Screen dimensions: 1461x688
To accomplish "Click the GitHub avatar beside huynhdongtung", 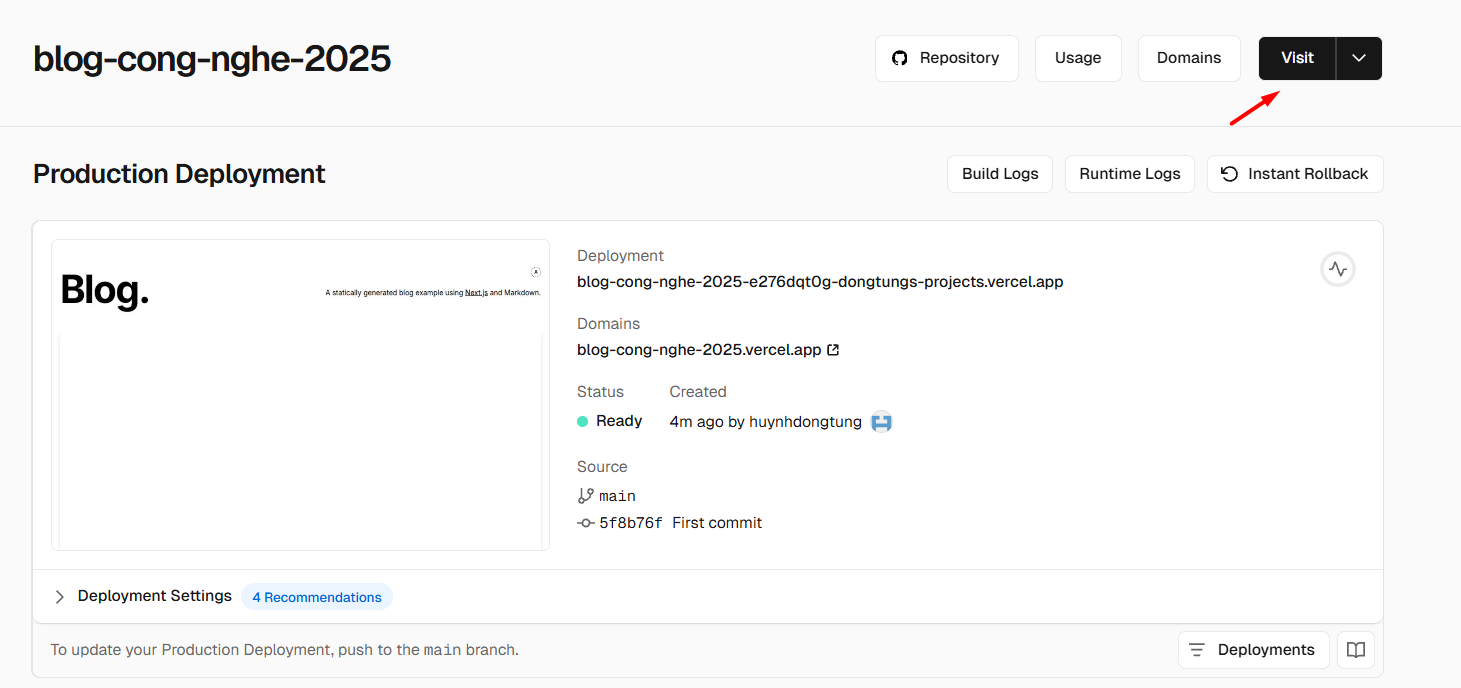I will [x=880, y=421].
